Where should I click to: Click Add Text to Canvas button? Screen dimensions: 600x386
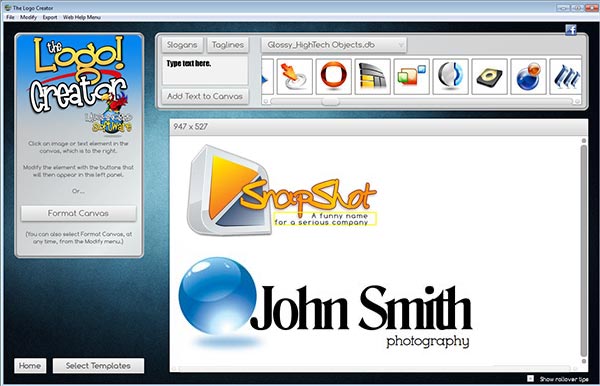[205, 96]
